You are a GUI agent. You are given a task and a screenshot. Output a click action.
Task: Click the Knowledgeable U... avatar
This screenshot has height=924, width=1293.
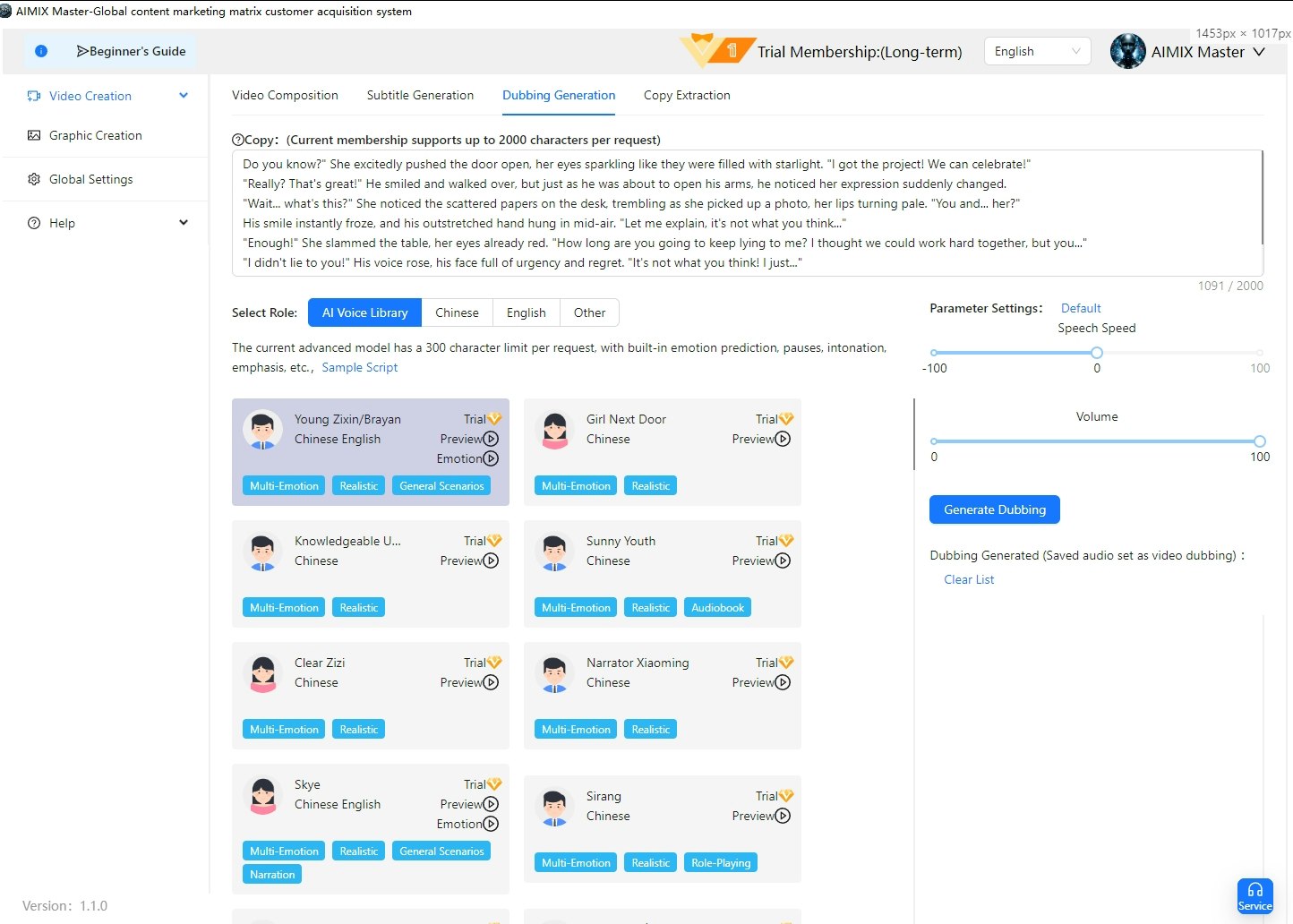coord(262,552)
